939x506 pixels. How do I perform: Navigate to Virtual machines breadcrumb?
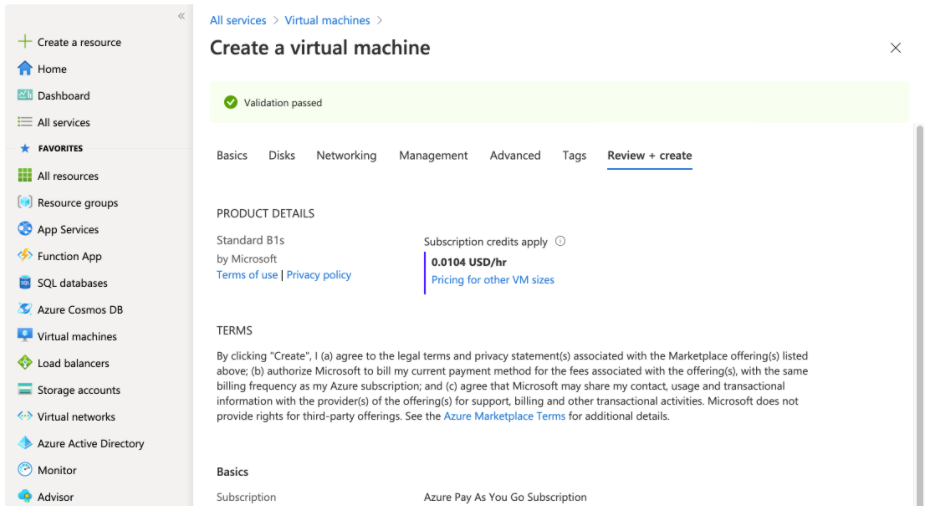[x=327, y=20]
